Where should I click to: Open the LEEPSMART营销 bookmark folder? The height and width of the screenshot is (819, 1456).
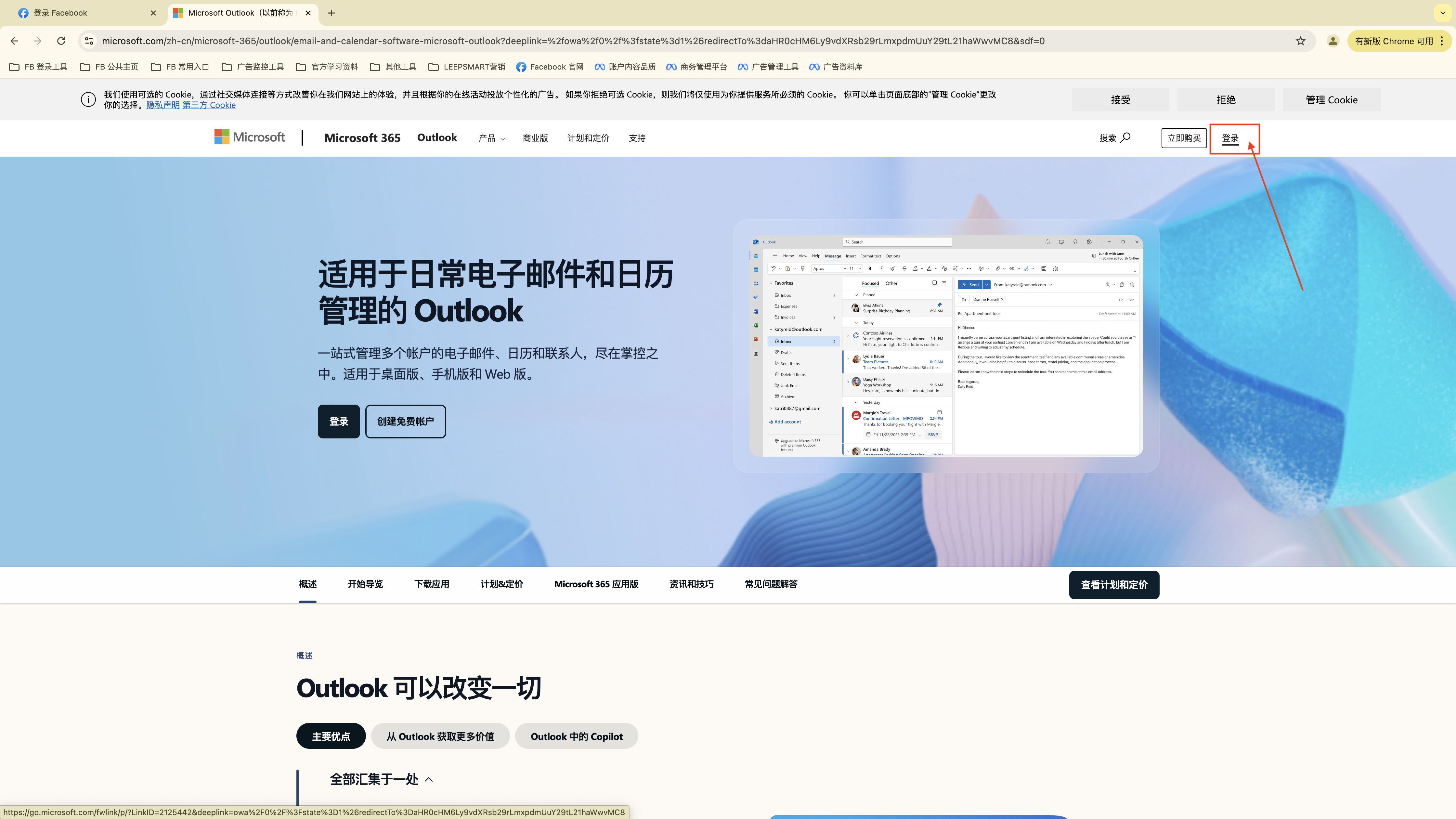click(467, 67)
